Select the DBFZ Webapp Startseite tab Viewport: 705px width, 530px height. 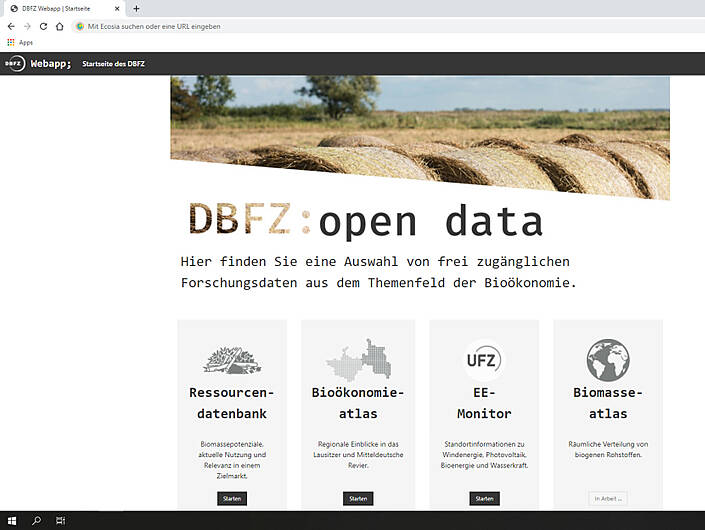tap(60, 8)
